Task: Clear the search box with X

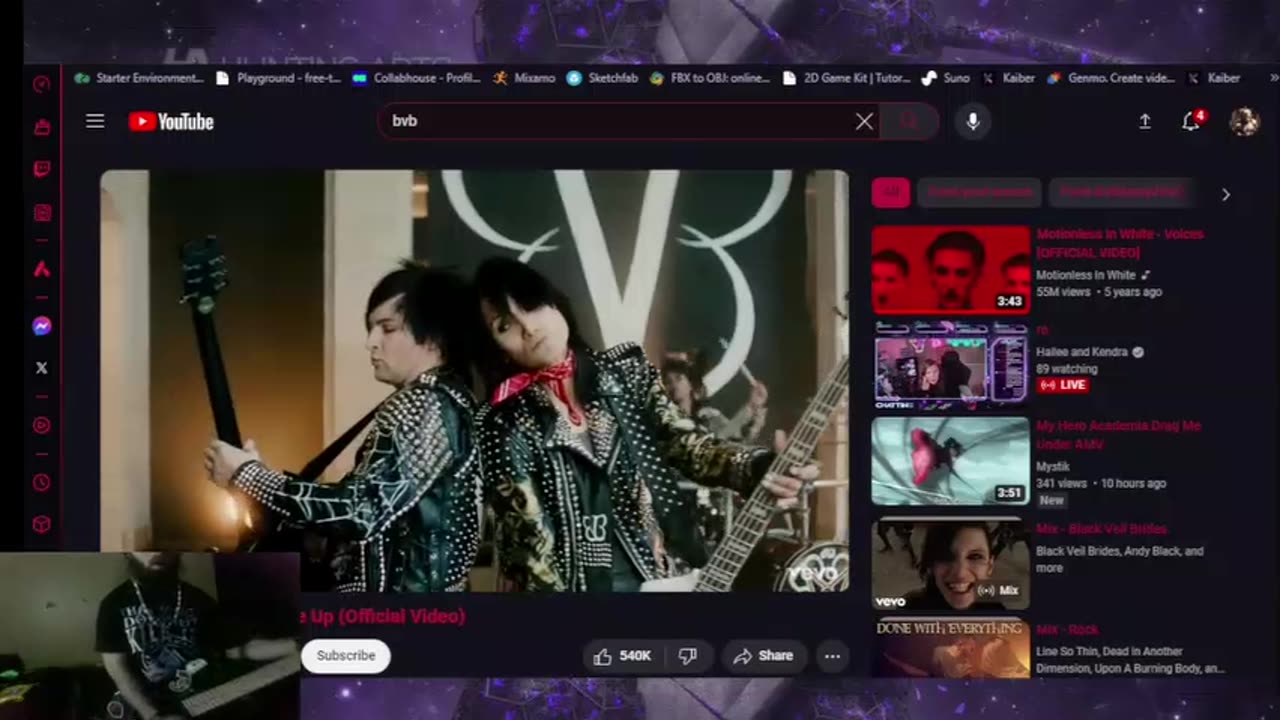Action: coord(864,121)
